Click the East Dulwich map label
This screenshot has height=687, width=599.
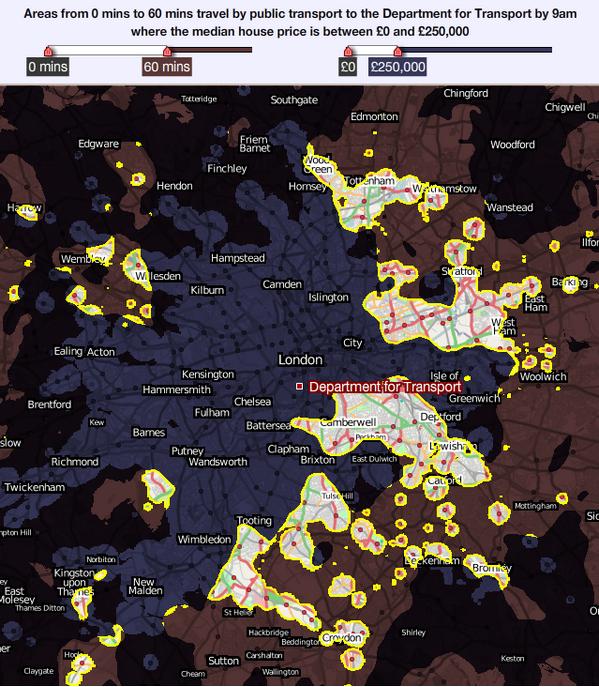tap(374, 459)
